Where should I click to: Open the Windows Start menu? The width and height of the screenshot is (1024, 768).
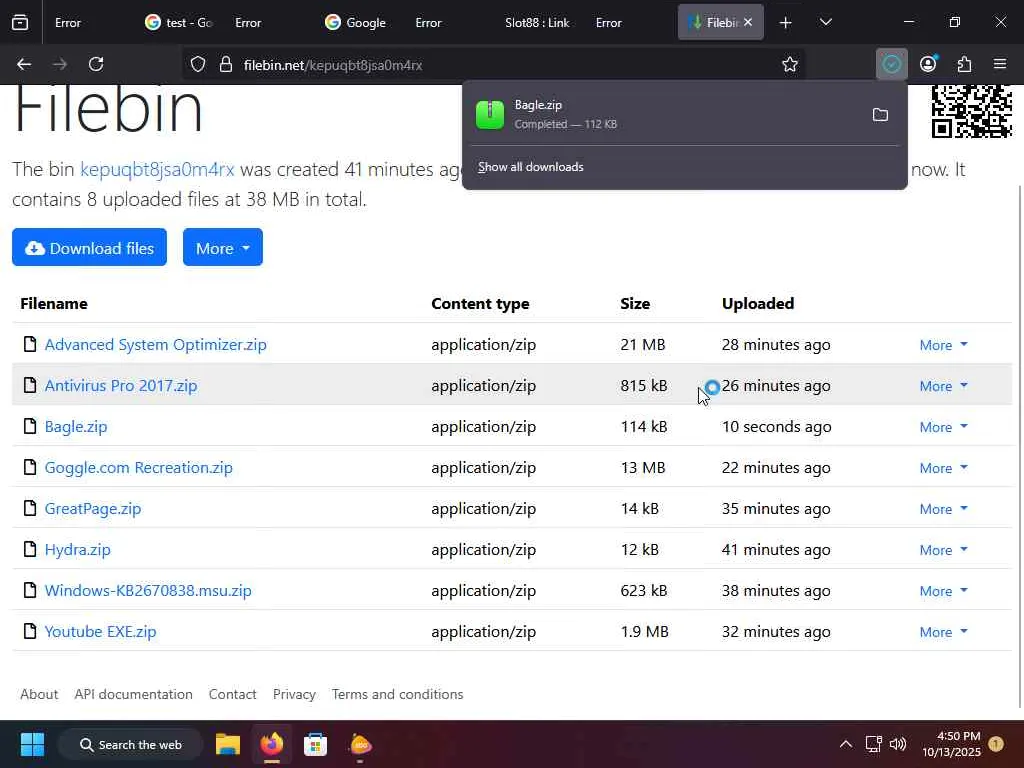[x=32, y=744]
